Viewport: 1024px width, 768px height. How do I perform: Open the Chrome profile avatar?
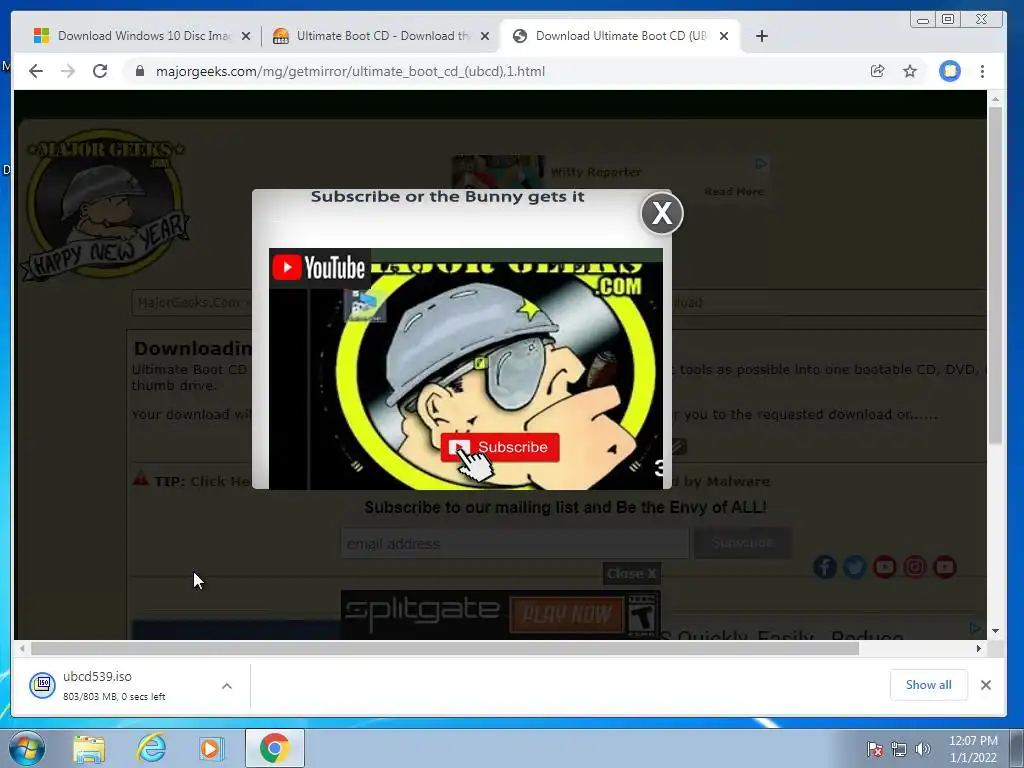(x=950, y=71)
